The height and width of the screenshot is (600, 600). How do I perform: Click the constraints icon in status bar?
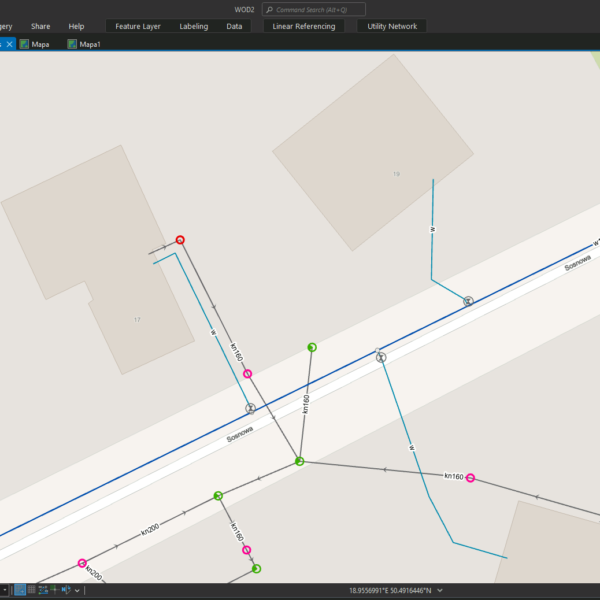tap(43, 590)
